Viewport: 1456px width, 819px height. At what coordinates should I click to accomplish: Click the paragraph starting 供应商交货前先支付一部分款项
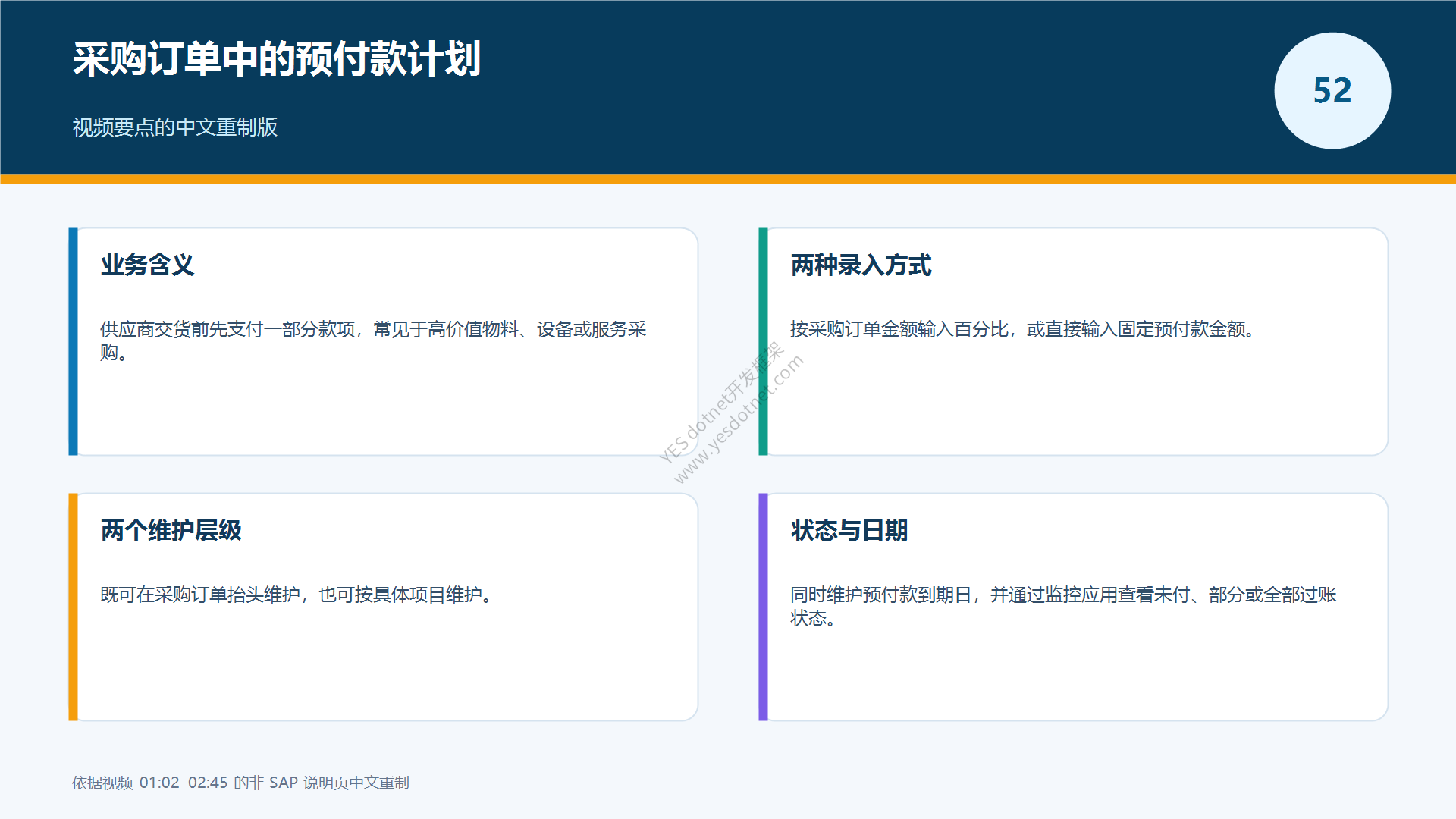click(x=373, y=340)
